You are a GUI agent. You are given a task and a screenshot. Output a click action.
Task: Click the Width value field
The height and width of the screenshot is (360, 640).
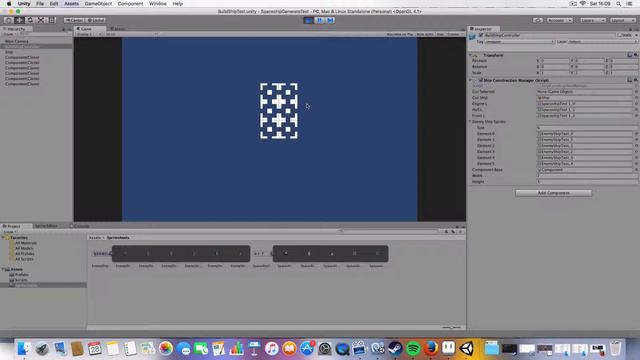tap(587, 176)
